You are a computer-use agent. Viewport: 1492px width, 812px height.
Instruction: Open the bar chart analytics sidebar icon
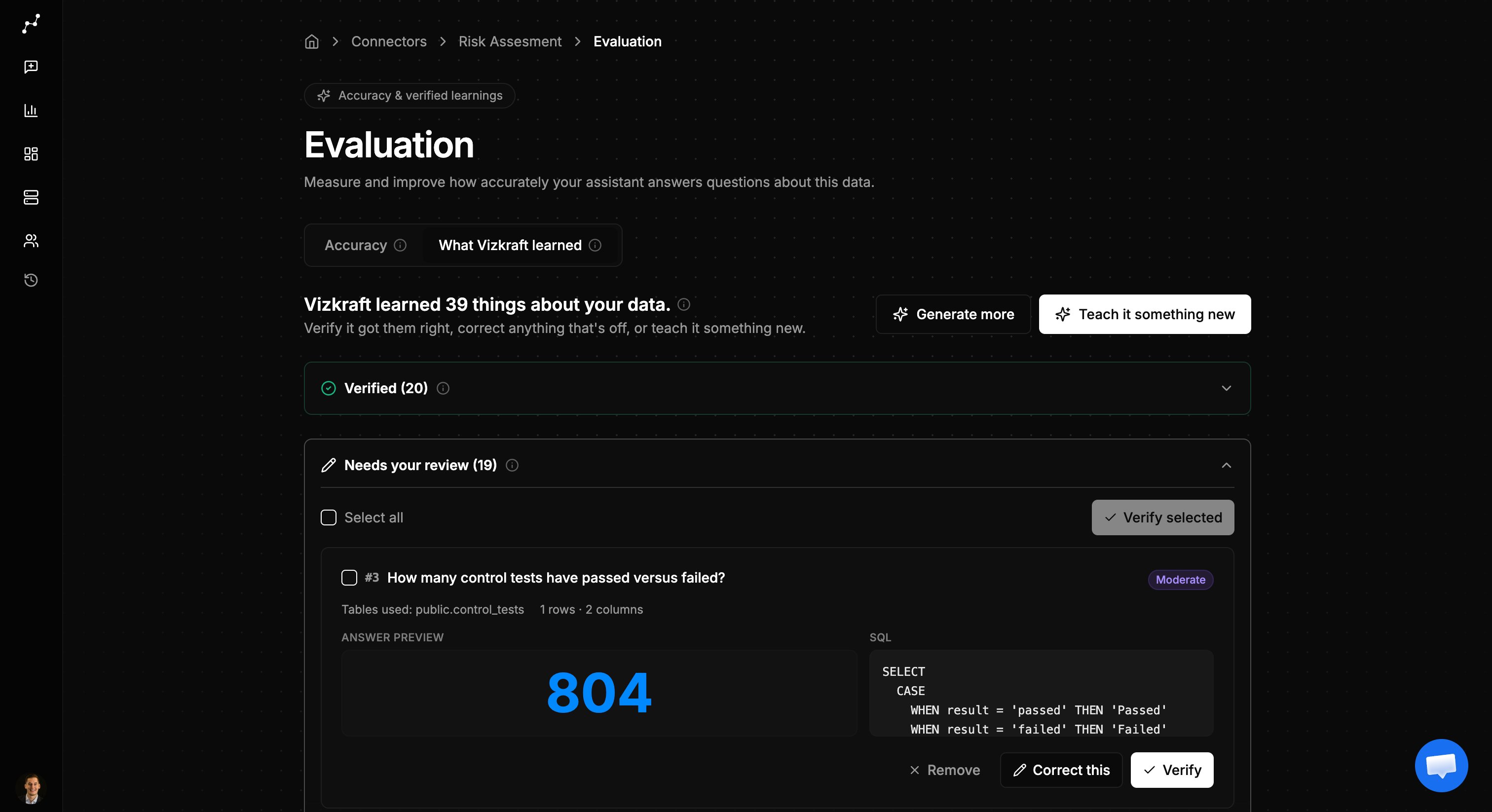tap(31, 110)
